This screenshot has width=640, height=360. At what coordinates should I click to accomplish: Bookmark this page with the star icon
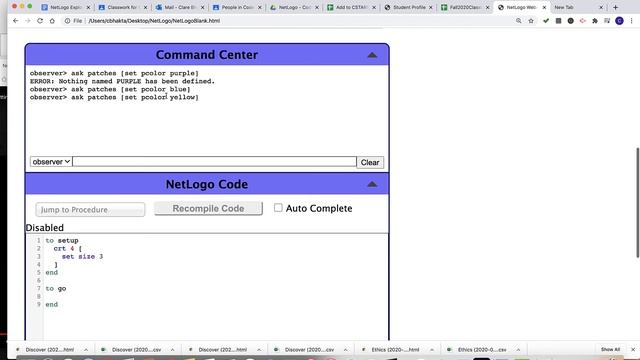click(x=531, y=20)
